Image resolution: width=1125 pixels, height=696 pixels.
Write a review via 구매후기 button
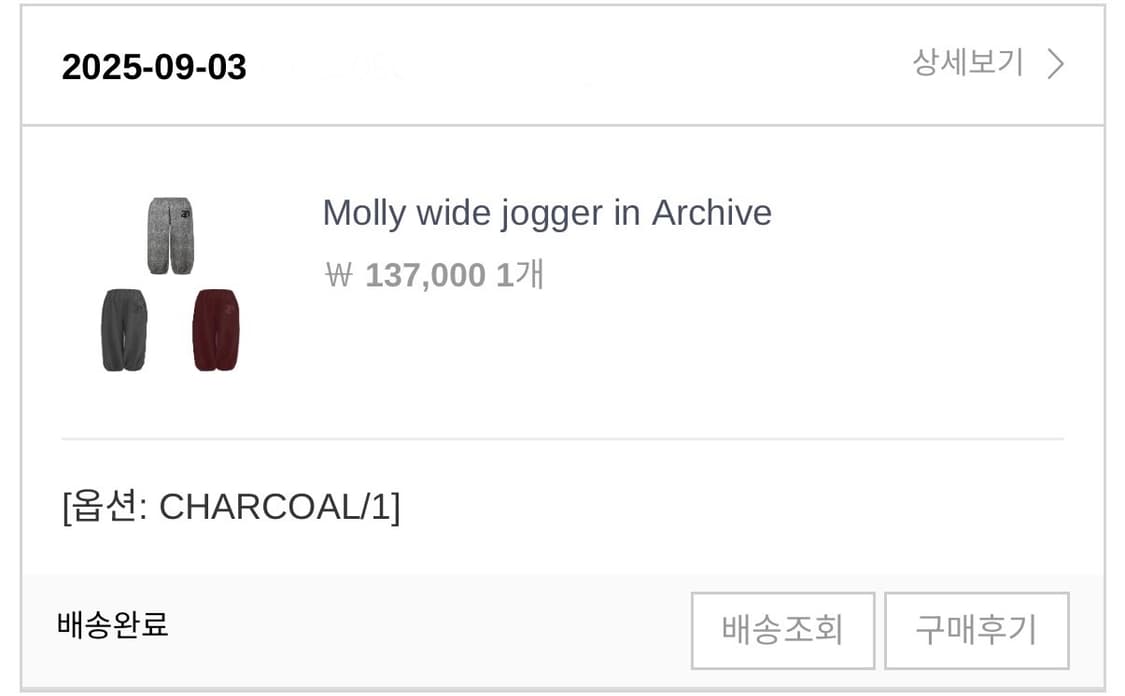pos(976,630)
